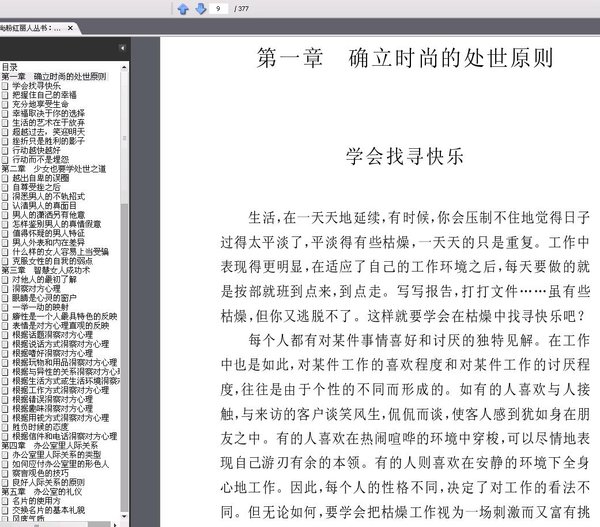Click the bookmark icon beside 挫折只是胜利的影子

[5, 141]
